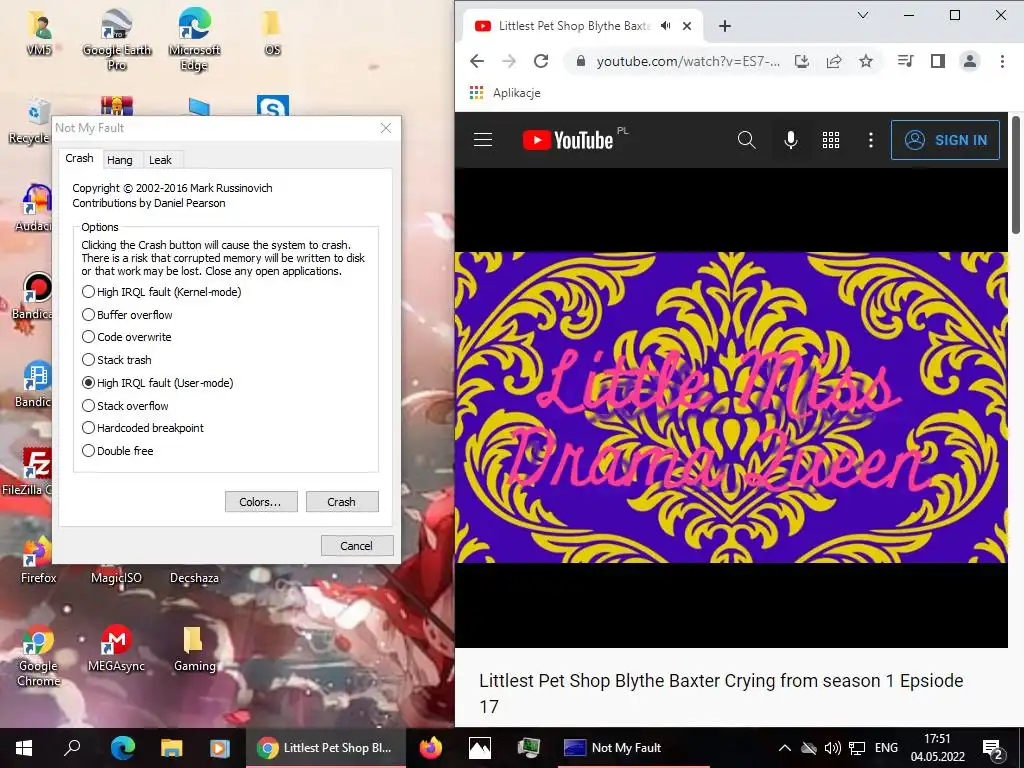
Task: Open Windows taskbar search
Action: 72,748
